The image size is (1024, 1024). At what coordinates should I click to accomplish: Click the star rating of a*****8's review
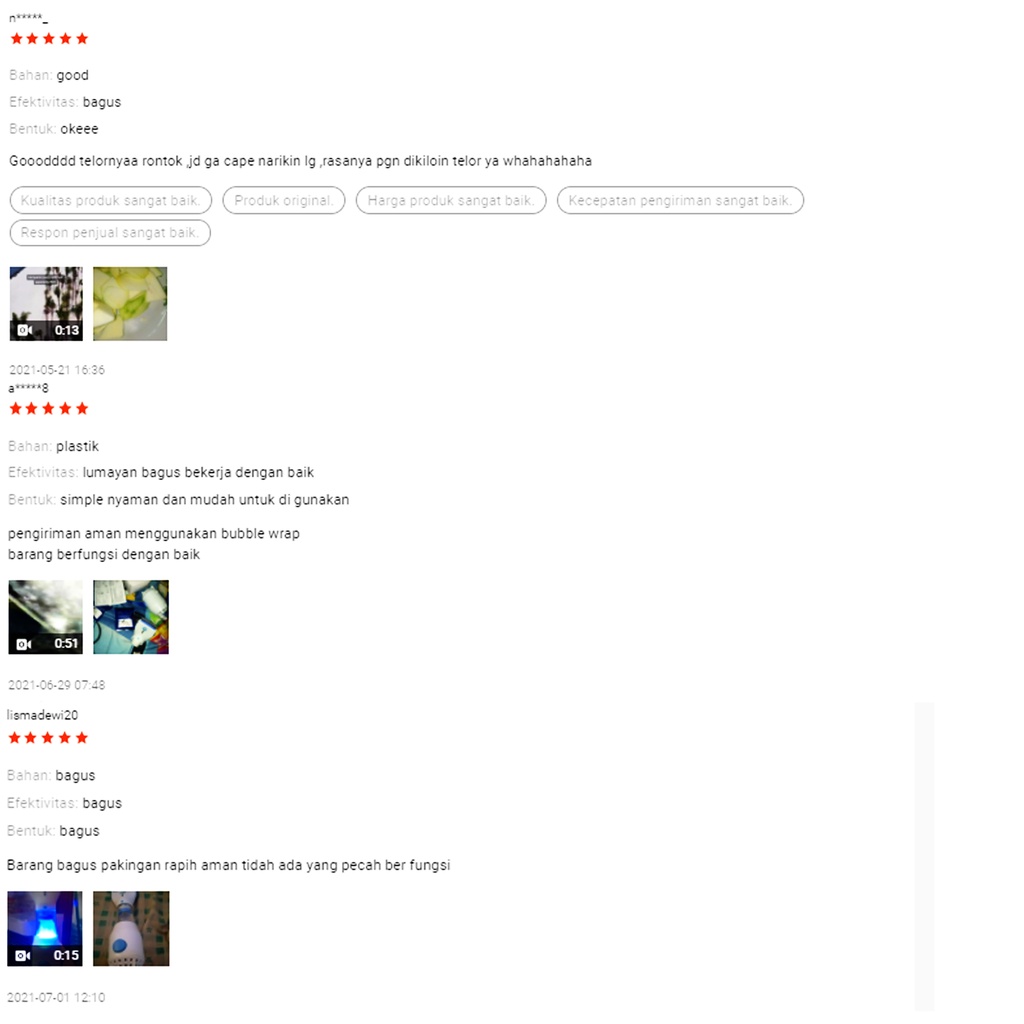[48, 409]
